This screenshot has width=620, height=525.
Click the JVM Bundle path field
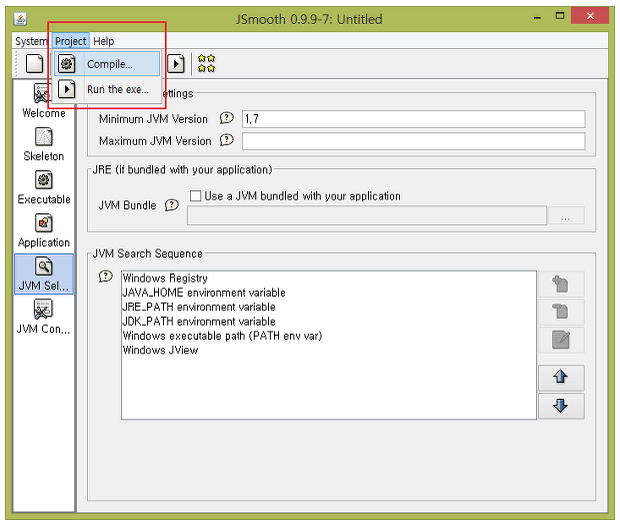click(x=367, y=215)
